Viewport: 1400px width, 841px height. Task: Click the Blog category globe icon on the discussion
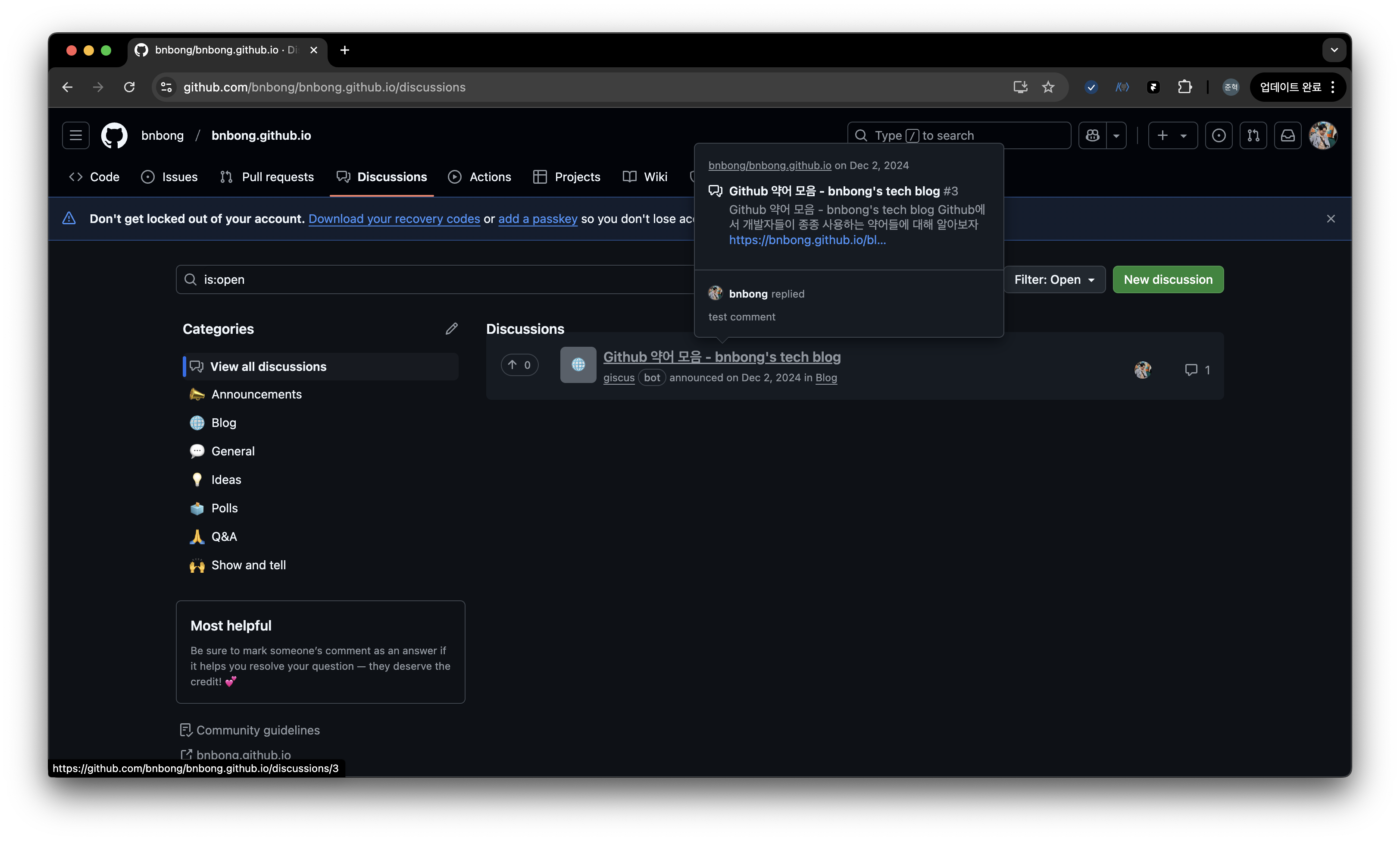click(578, 365)
